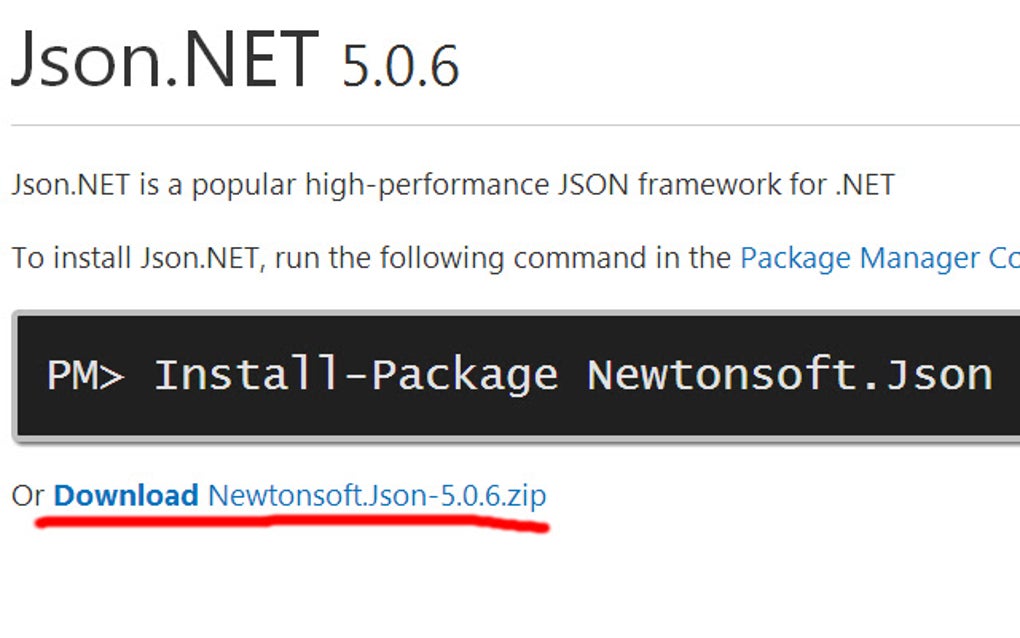Click the word 'Or' before Download
Image resolution: width=1020 pixels, height=638 pixels.
click(x=28, y=495)
